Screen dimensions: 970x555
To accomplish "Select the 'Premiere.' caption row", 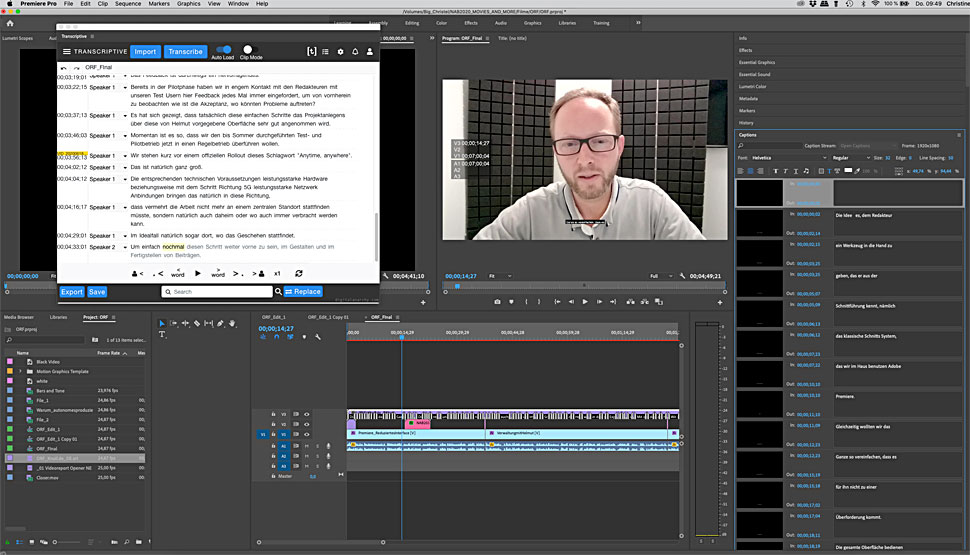I will tap(849, 403).
